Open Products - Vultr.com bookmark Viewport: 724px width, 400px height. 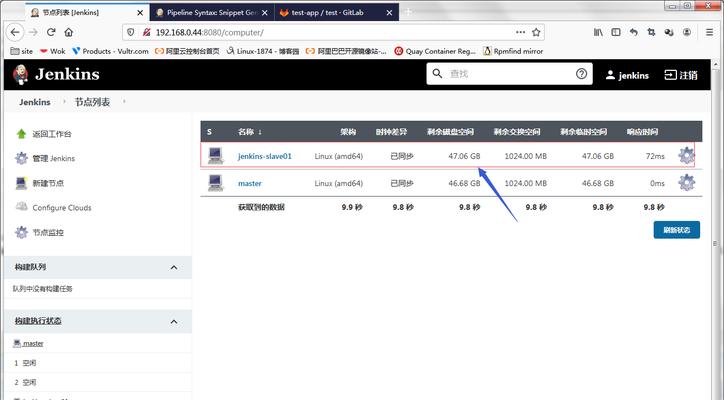pos(110,51)
